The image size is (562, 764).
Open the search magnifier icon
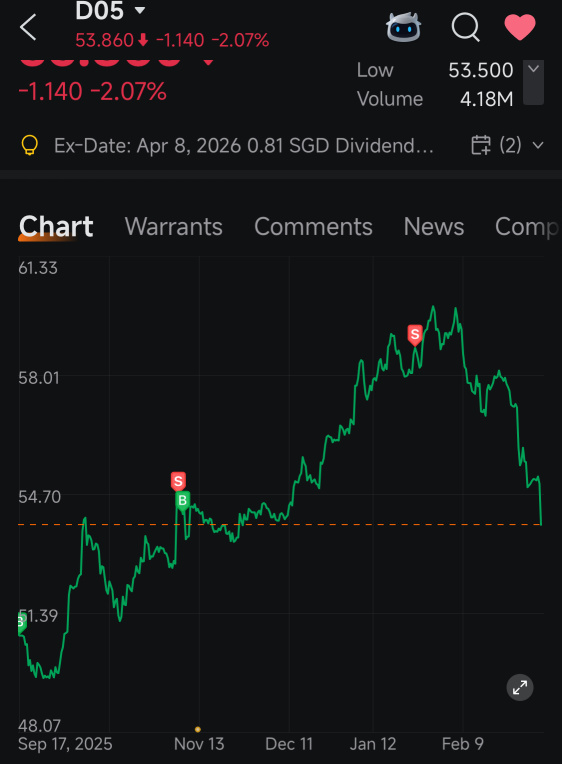[x=465, y=27]
